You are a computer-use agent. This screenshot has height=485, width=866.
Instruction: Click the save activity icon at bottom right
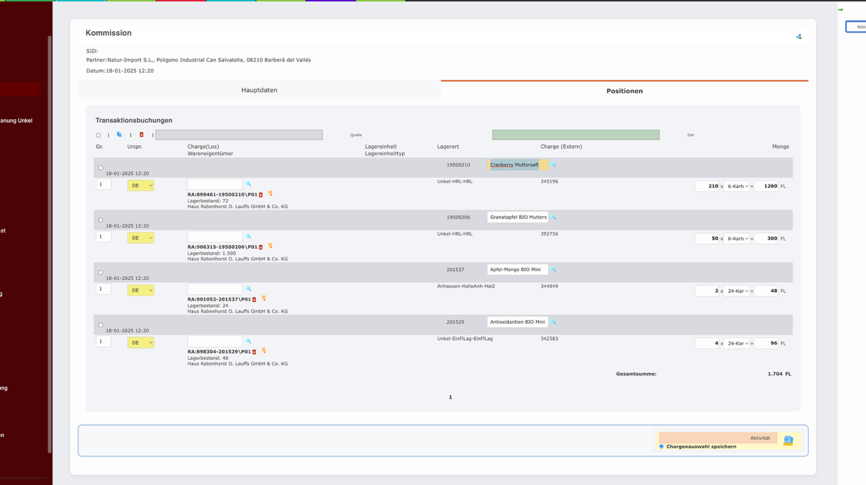(x=788, y=440)
